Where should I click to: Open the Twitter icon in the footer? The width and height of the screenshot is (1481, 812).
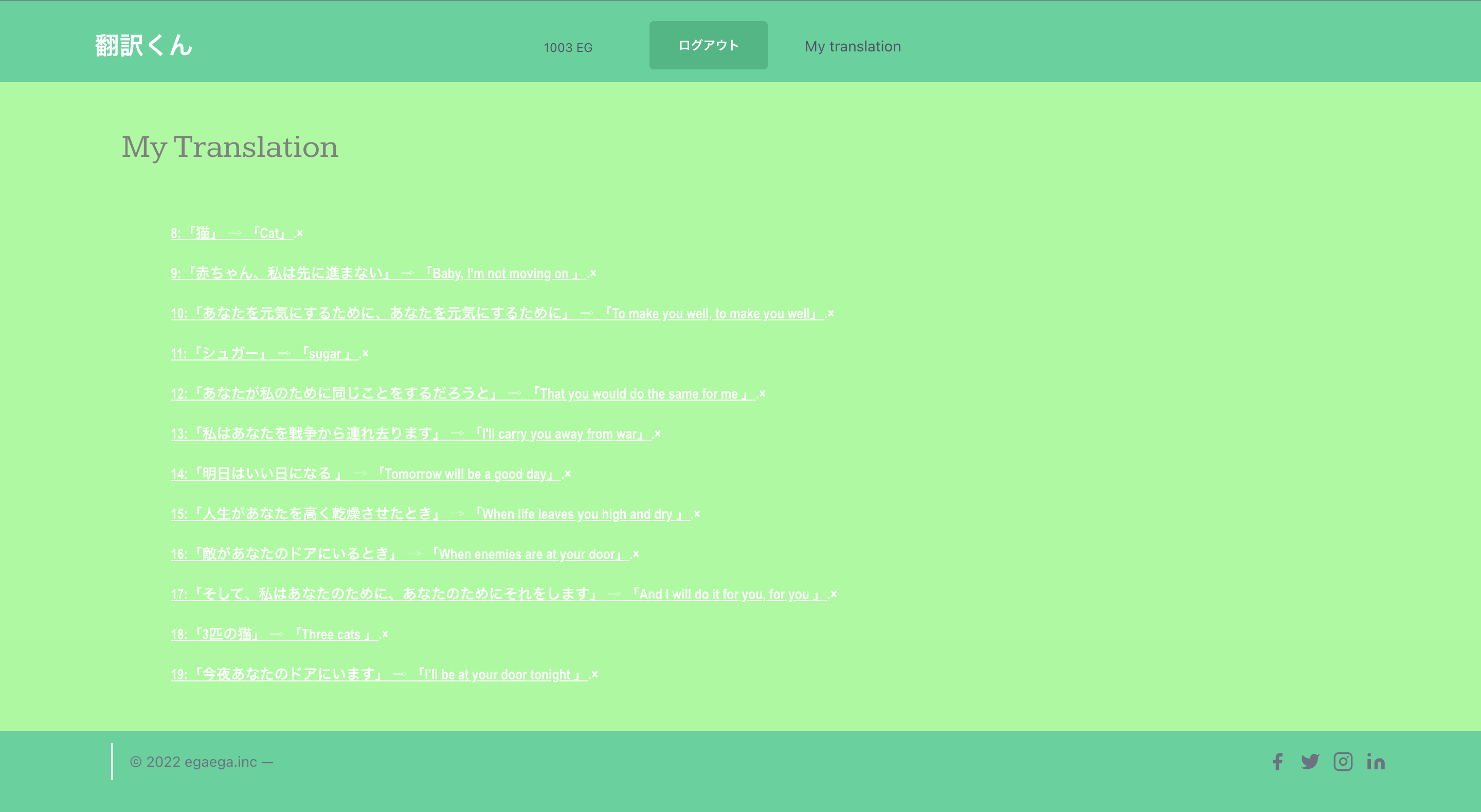point(1310,762)
